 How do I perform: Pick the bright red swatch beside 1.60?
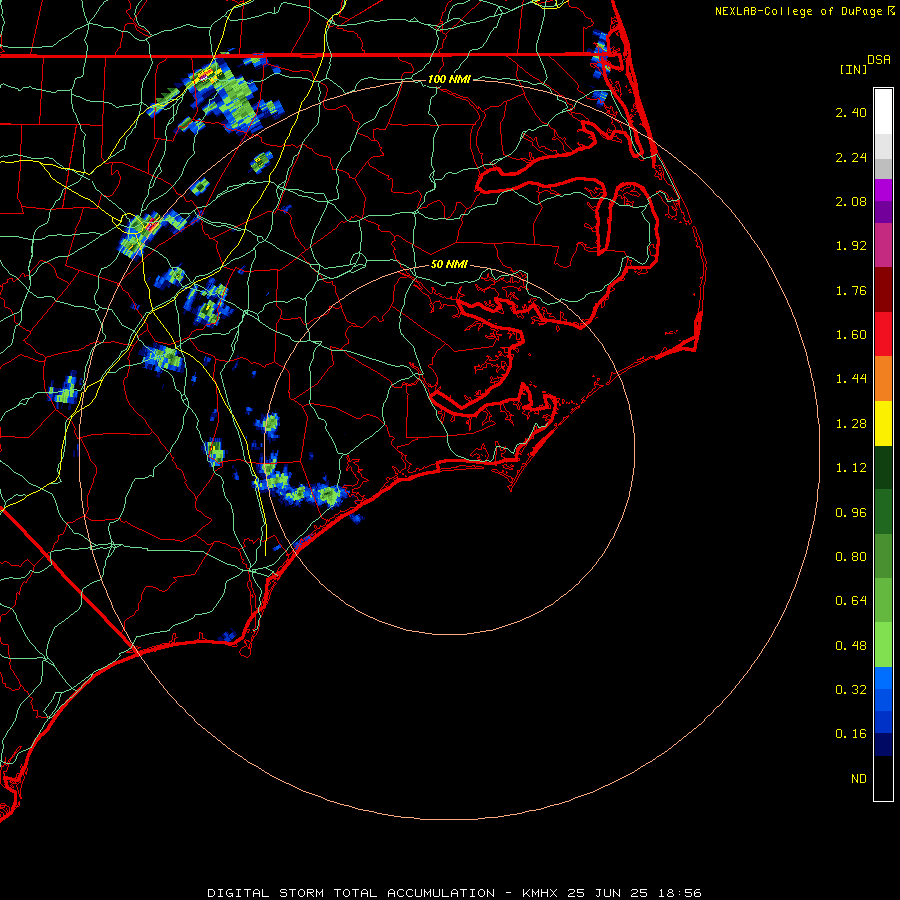(x=883, y=335)
